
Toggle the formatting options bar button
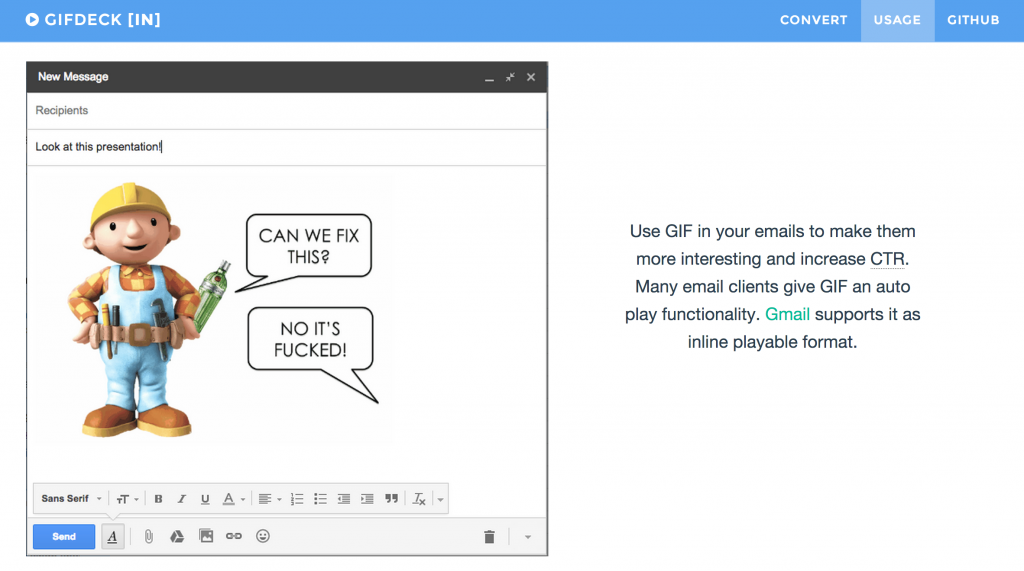tap(112, 537)
